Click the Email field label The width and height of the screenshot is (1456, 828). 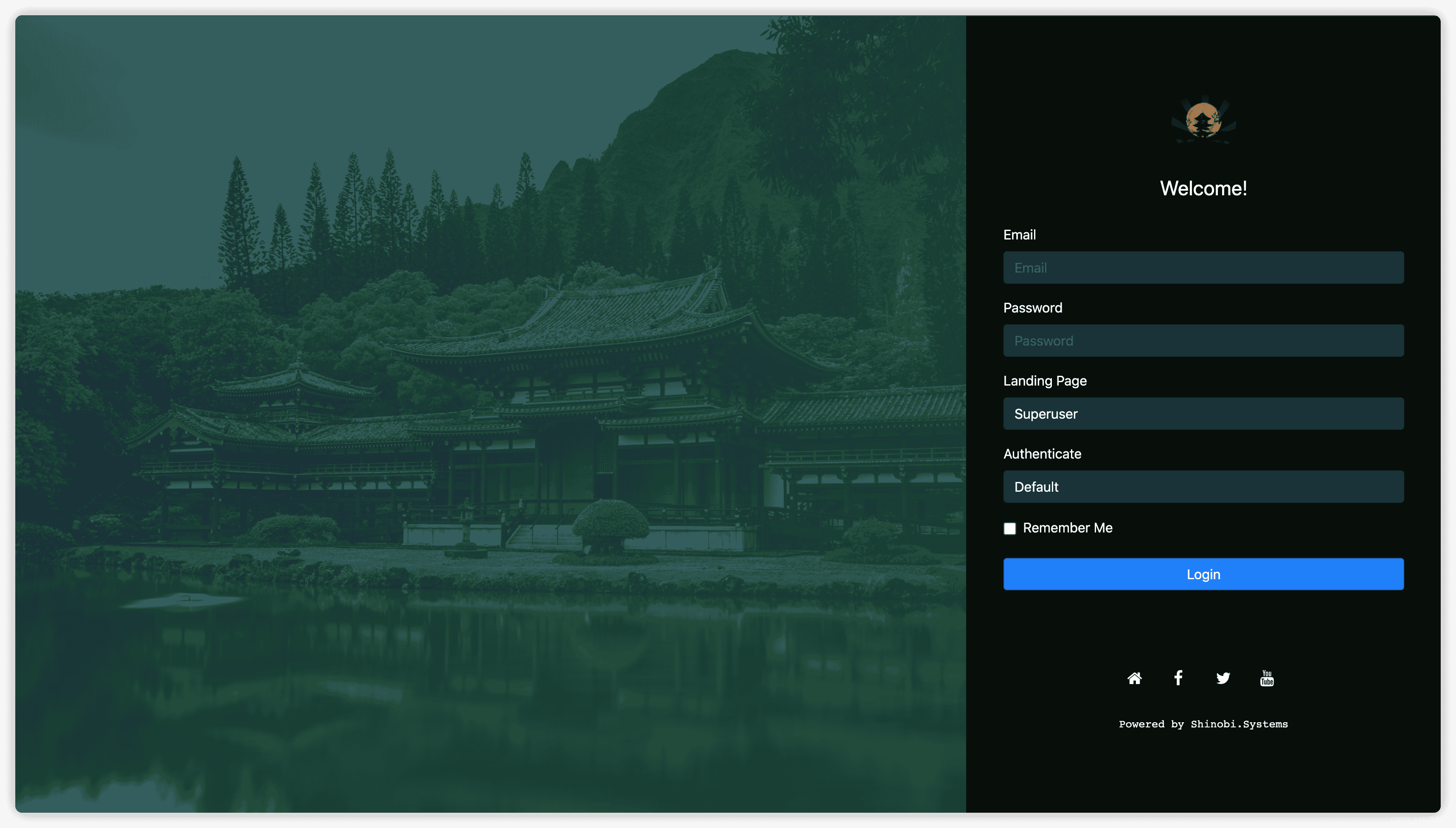(1019, 235)
